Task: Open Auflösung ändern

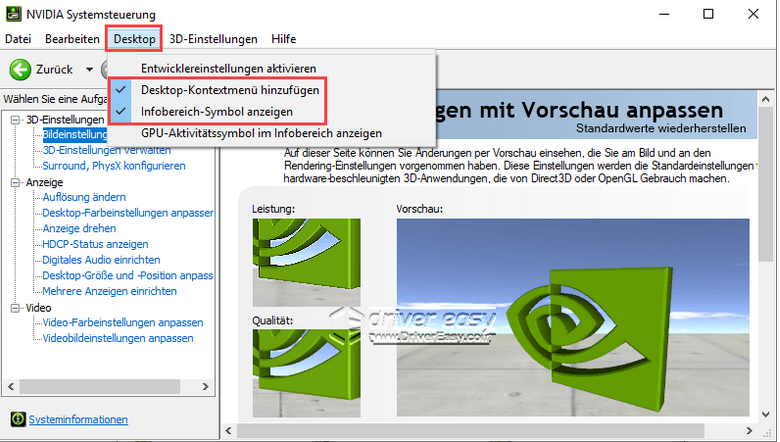Action: 84,197
